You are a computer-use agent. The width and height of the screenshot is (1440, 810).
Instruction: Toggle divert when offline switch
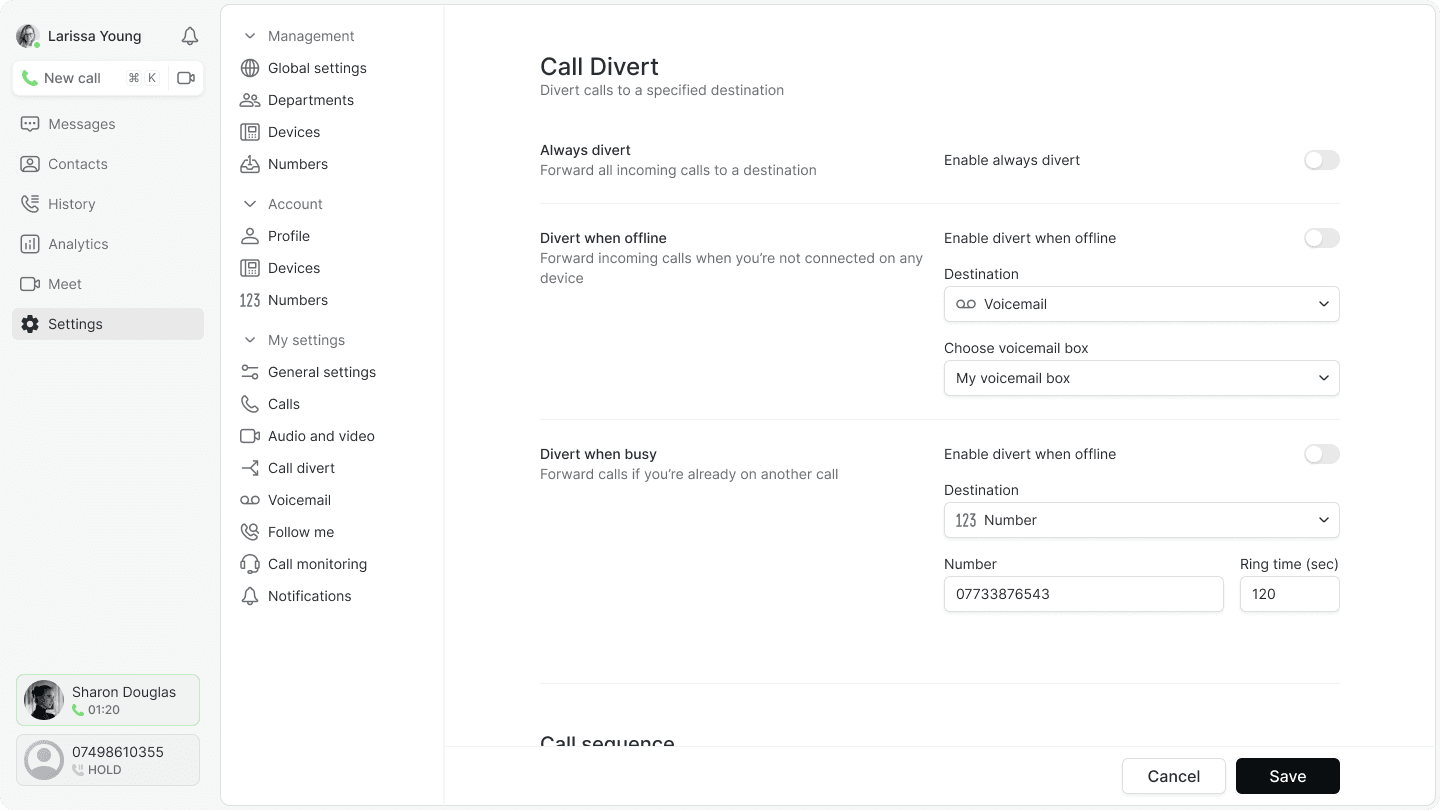1321,238
